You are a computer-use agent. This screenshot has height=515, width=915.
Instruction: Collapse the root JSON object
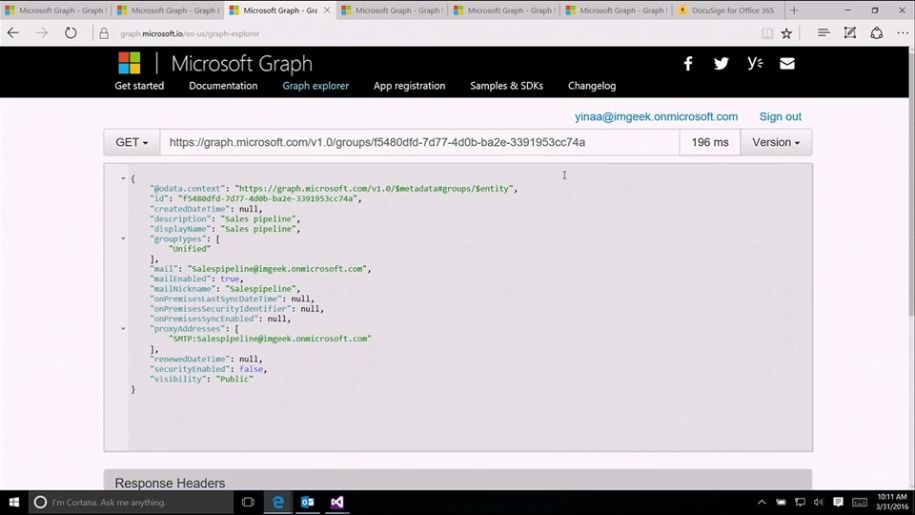pyautogui.click(x=123, y=179)
